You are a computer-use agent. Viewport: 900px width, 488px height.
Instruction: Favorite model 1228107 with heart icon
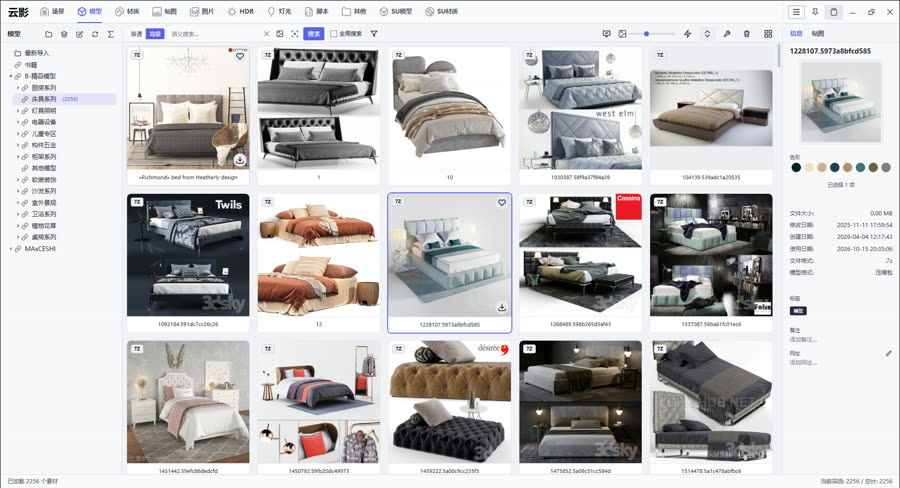click(x=502, y=203)
